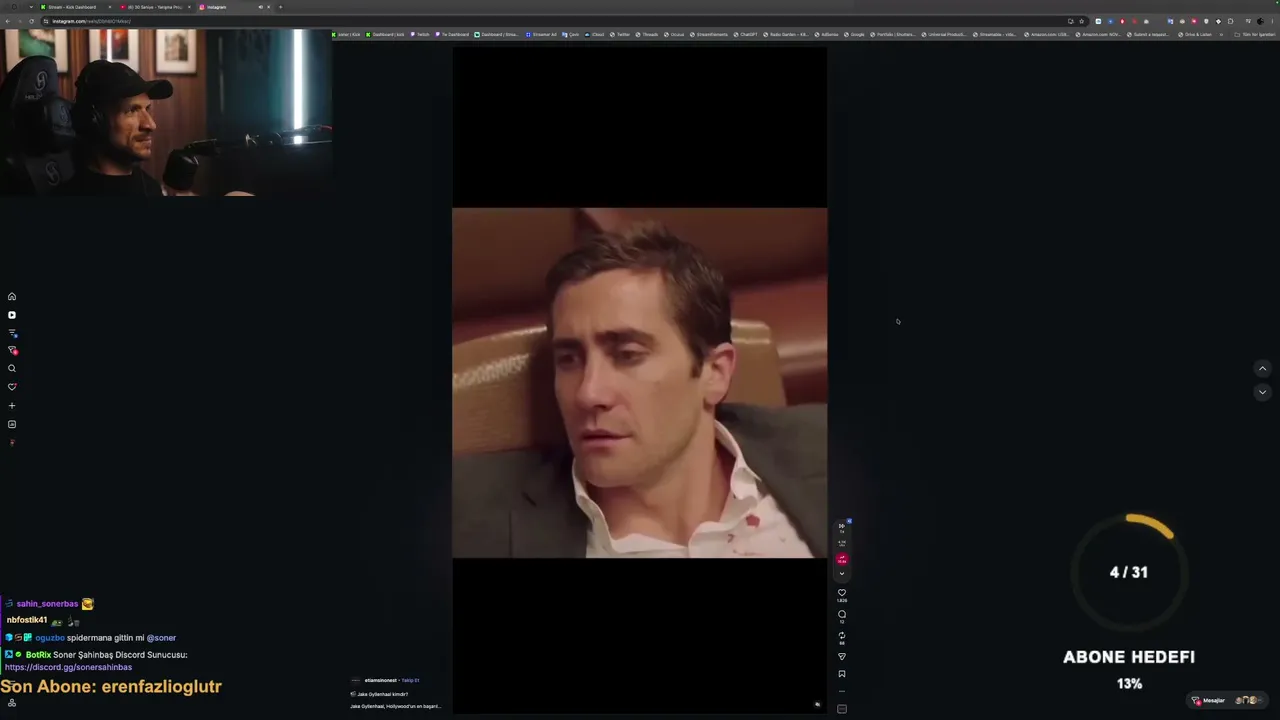Image resolution: width=1280 pixels, height=720 pixels.
Task: Switch to the Stream - Kick Dashboard tab
Action: tap(74, 7)
